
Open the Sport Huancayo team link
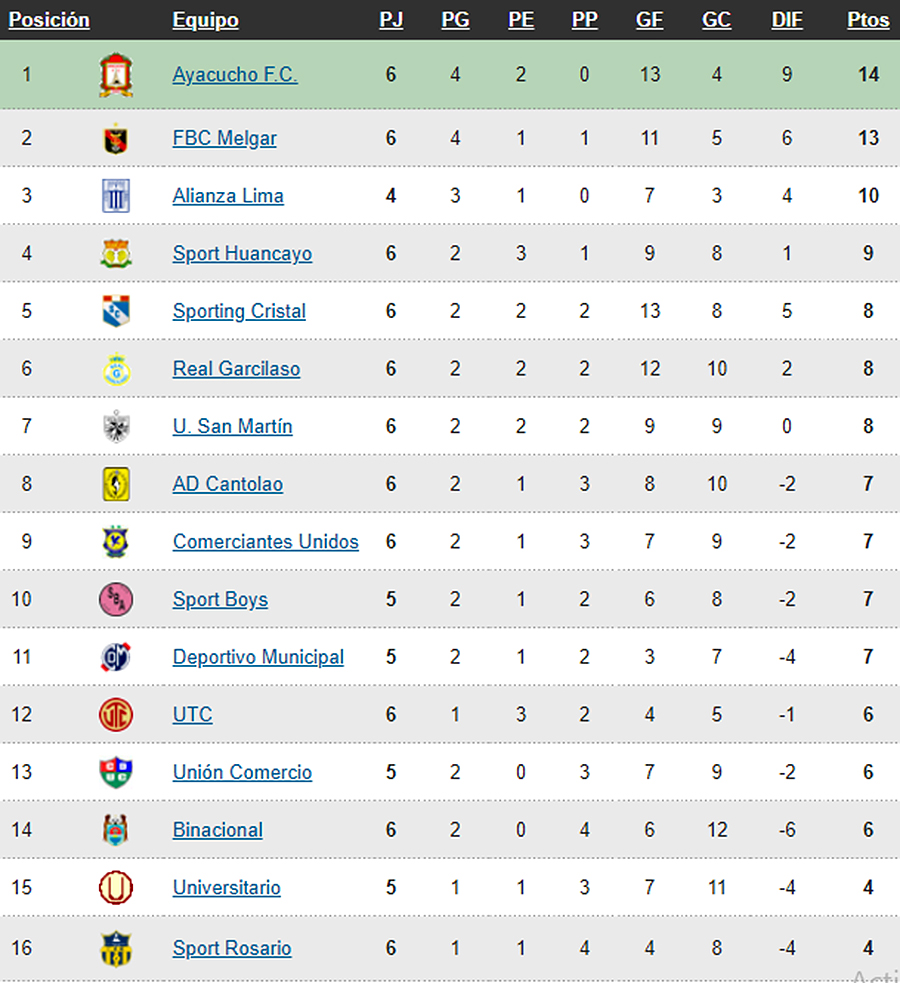[x=243, y=253]
